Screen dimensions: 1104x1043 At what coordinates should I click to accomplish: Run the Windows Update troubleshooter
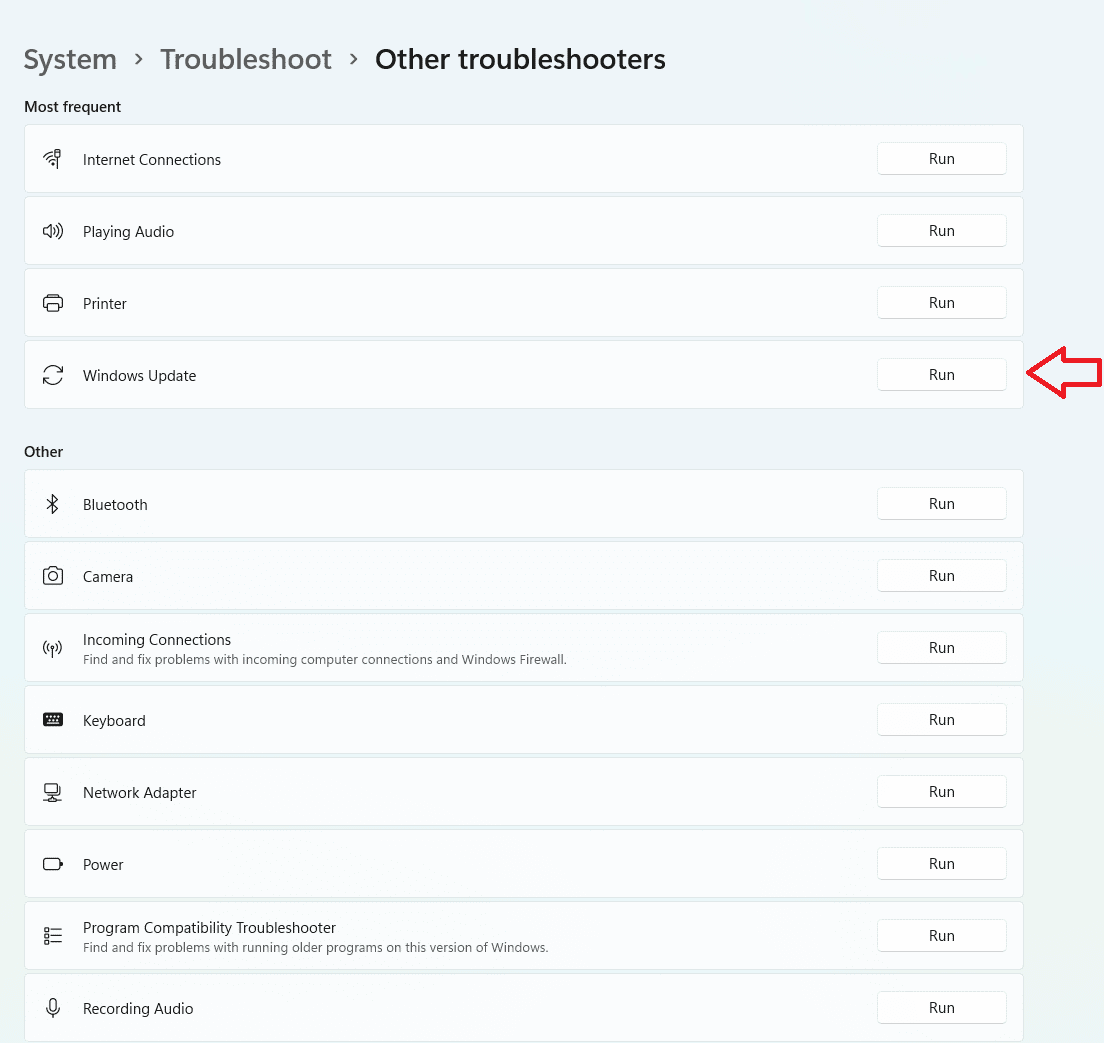tap(941, 375)
